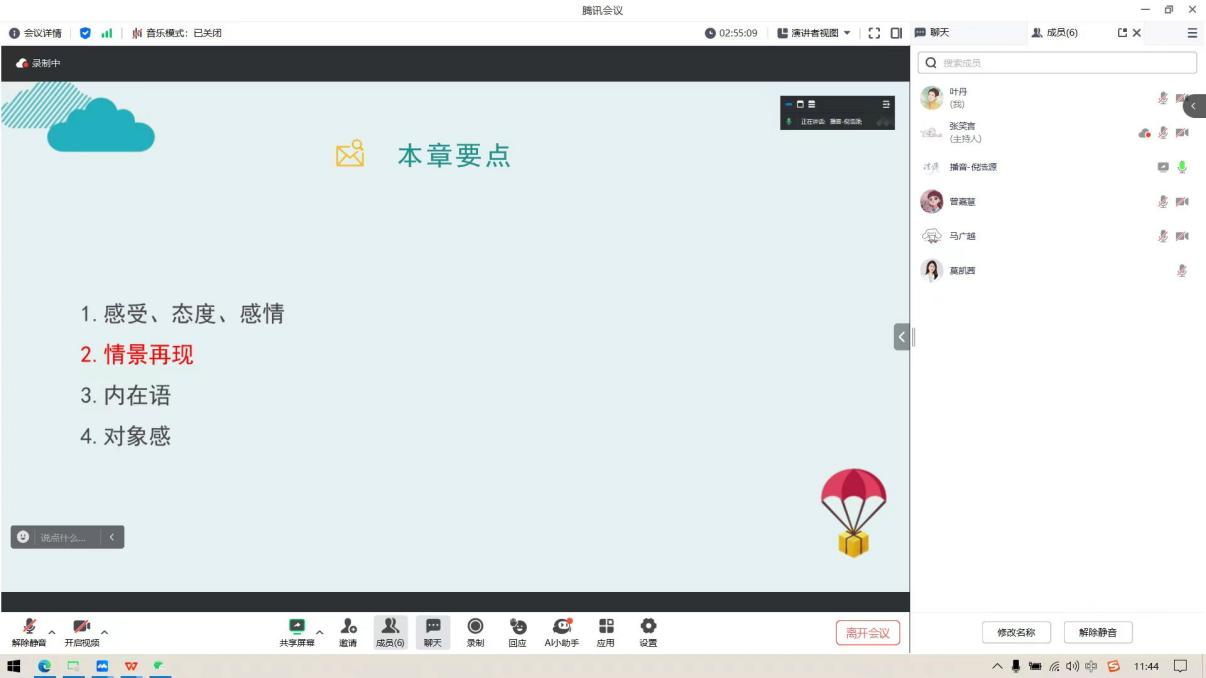Launch the AI小助手 assistant
Screen dimensions: 1206x678
tap(562, 627)
